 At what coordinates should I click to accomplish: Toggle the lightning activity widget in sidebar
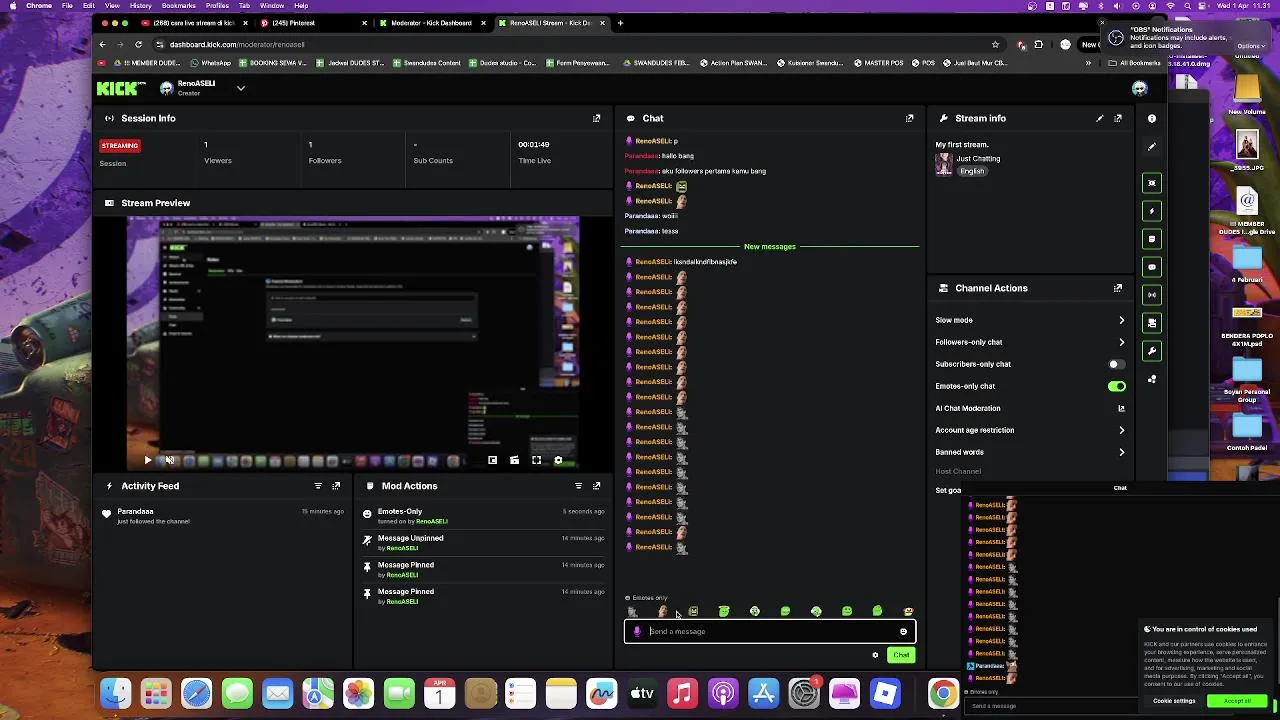(x=1152, y=211)
